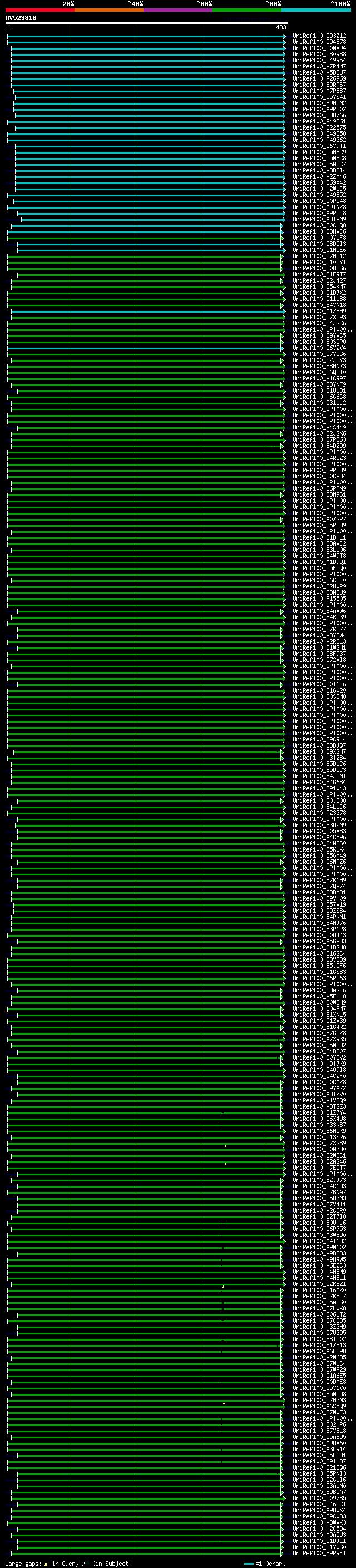Select the UniRef100_A1VQQ9 label

click(319, 1101)
